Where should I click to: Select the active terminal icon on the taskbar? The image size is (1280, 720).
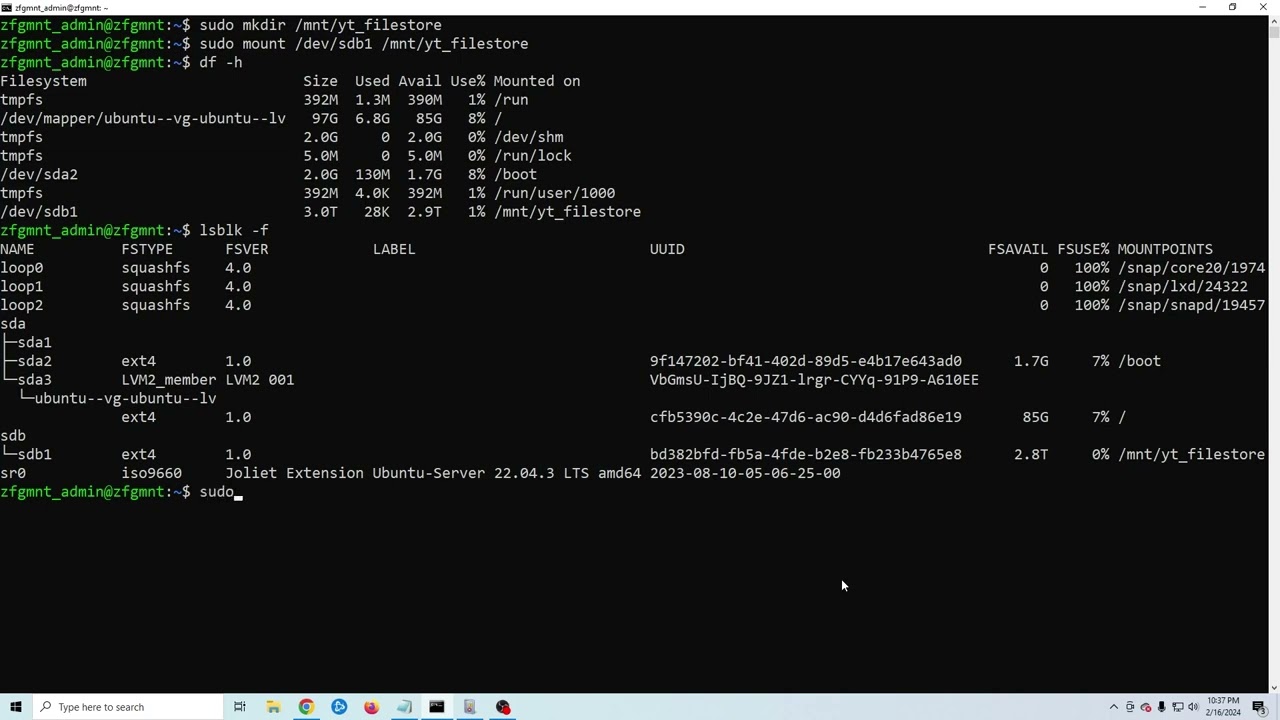click(437, 707)
